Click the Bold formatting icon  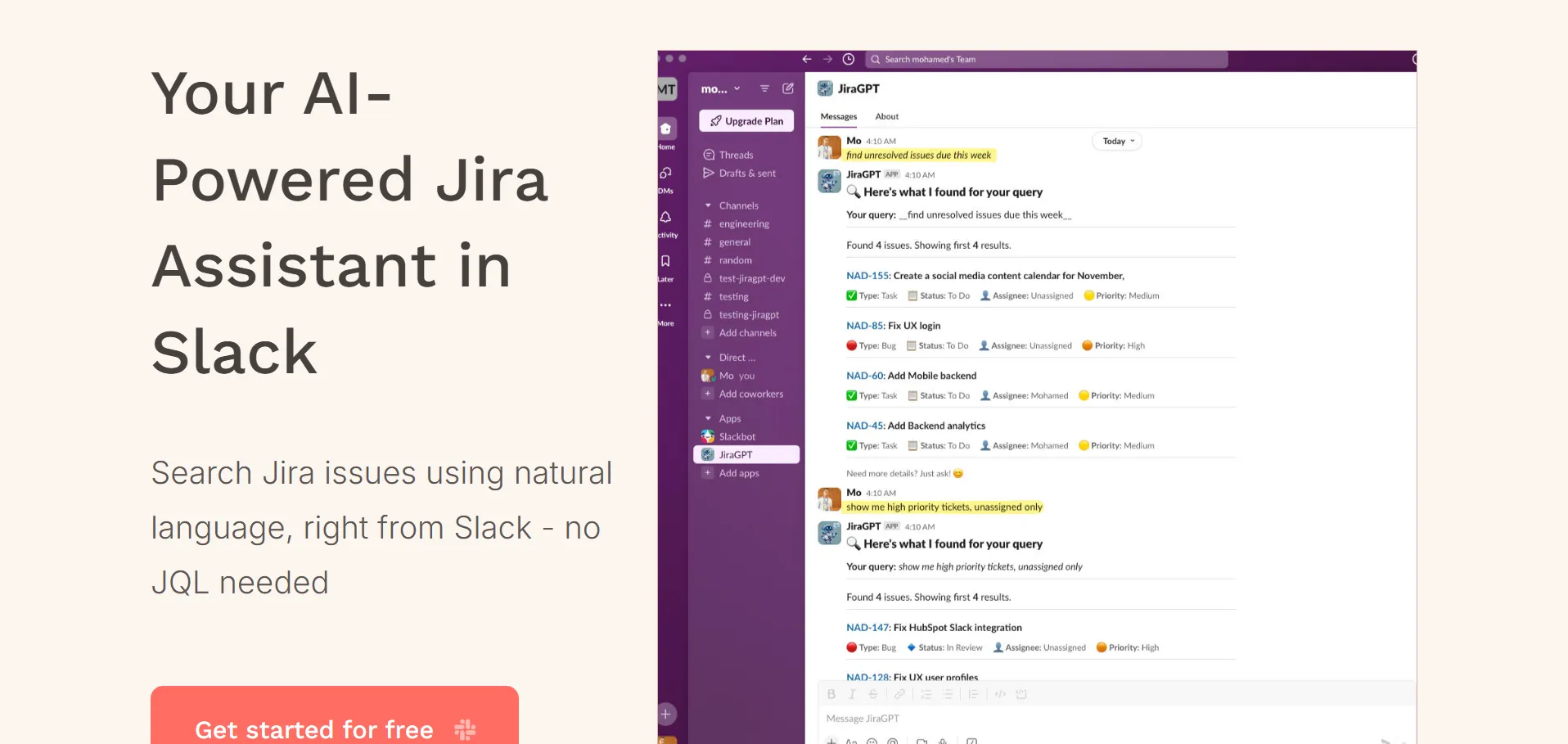click(x=831, y=694)
